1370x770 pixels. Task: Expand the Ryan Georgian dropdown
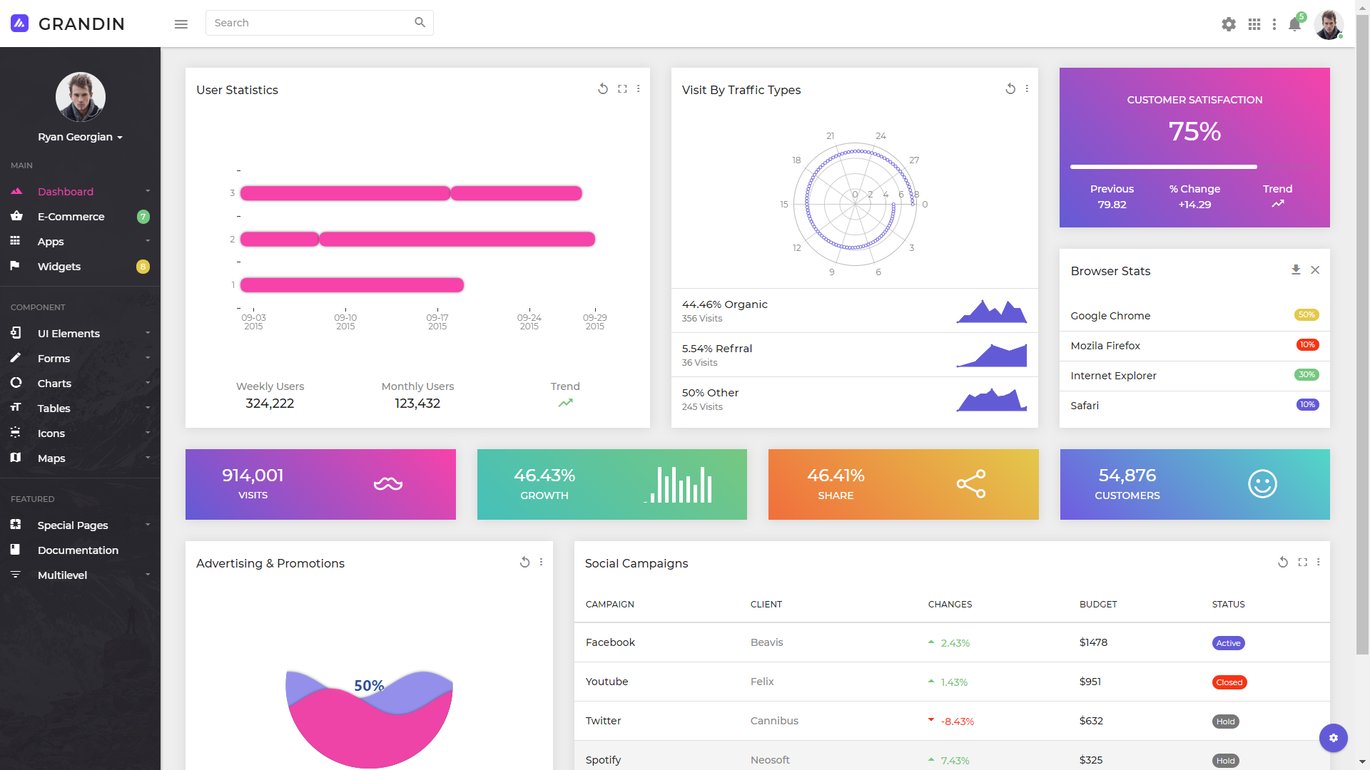(80, 137)
